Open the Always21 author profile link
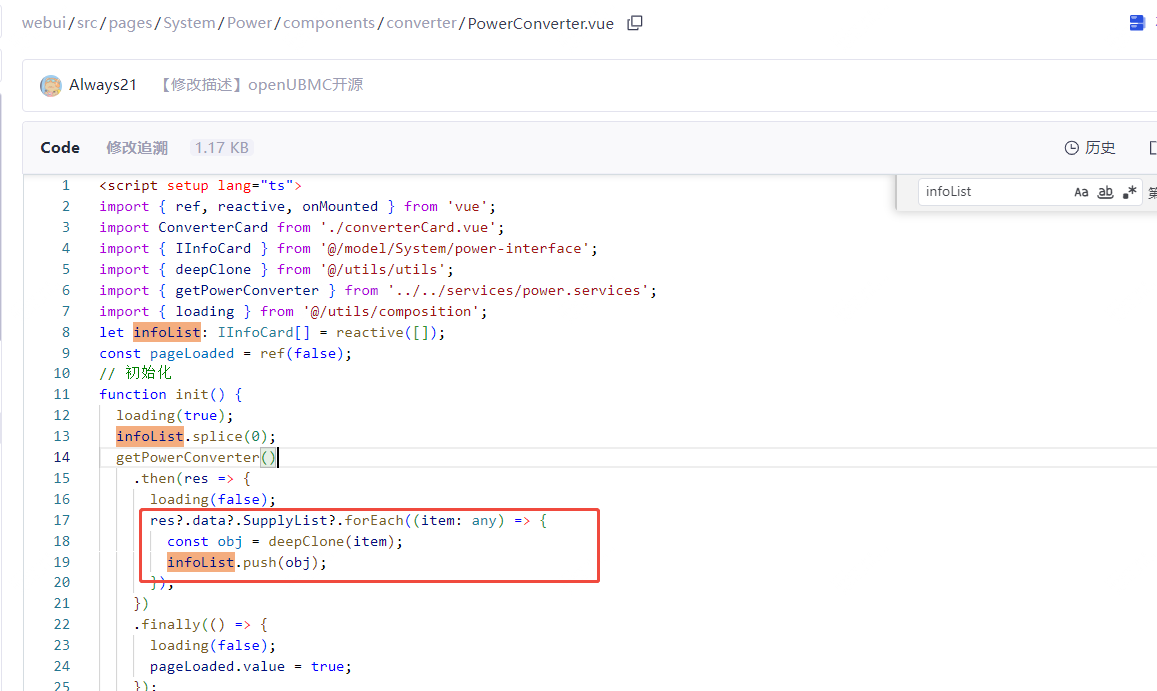Viewport: 1157px width, 691px height. (103, 85)
